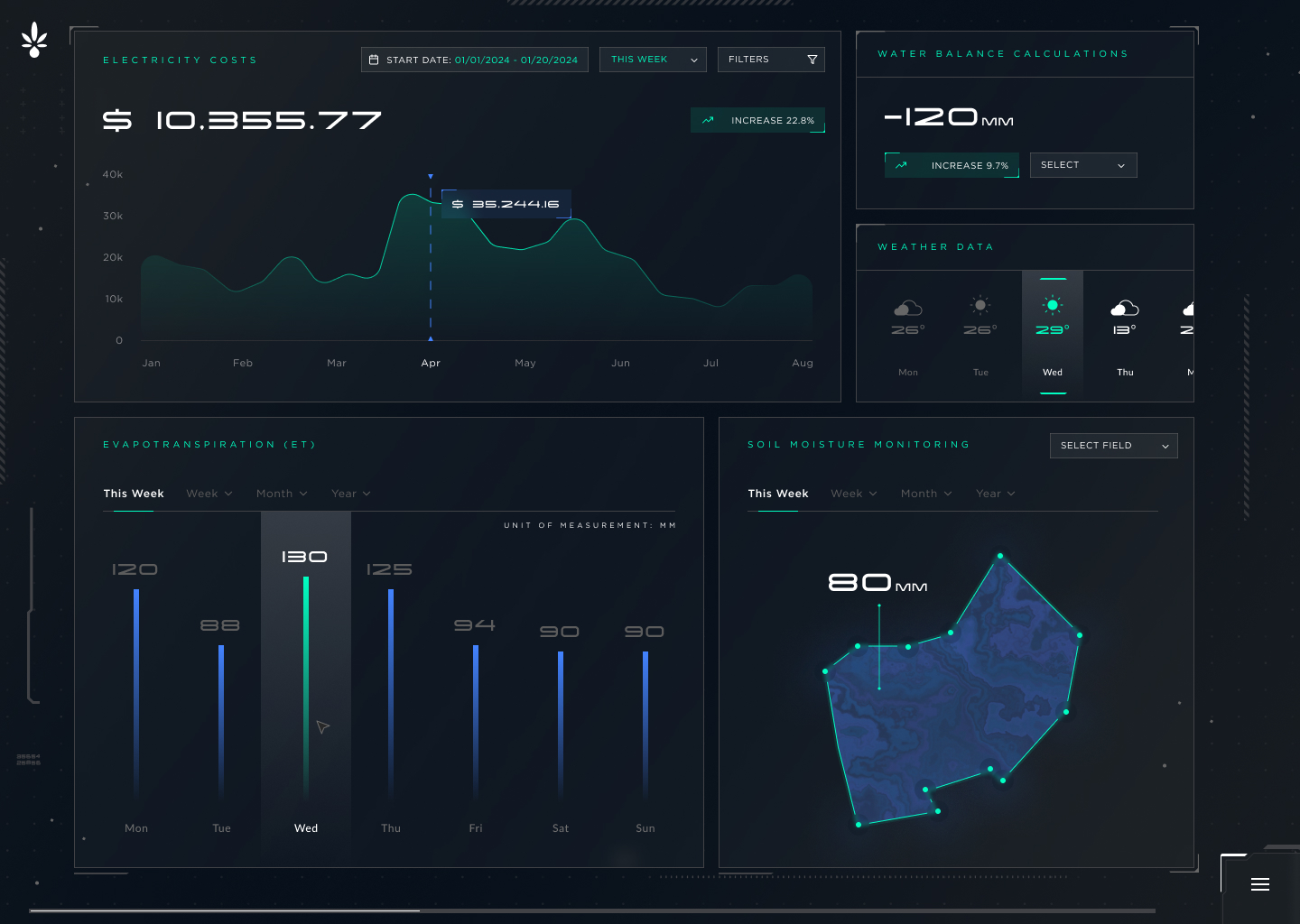1300x924 pixels.
Task: Click the Start Date range field
Action: [475, 60]
